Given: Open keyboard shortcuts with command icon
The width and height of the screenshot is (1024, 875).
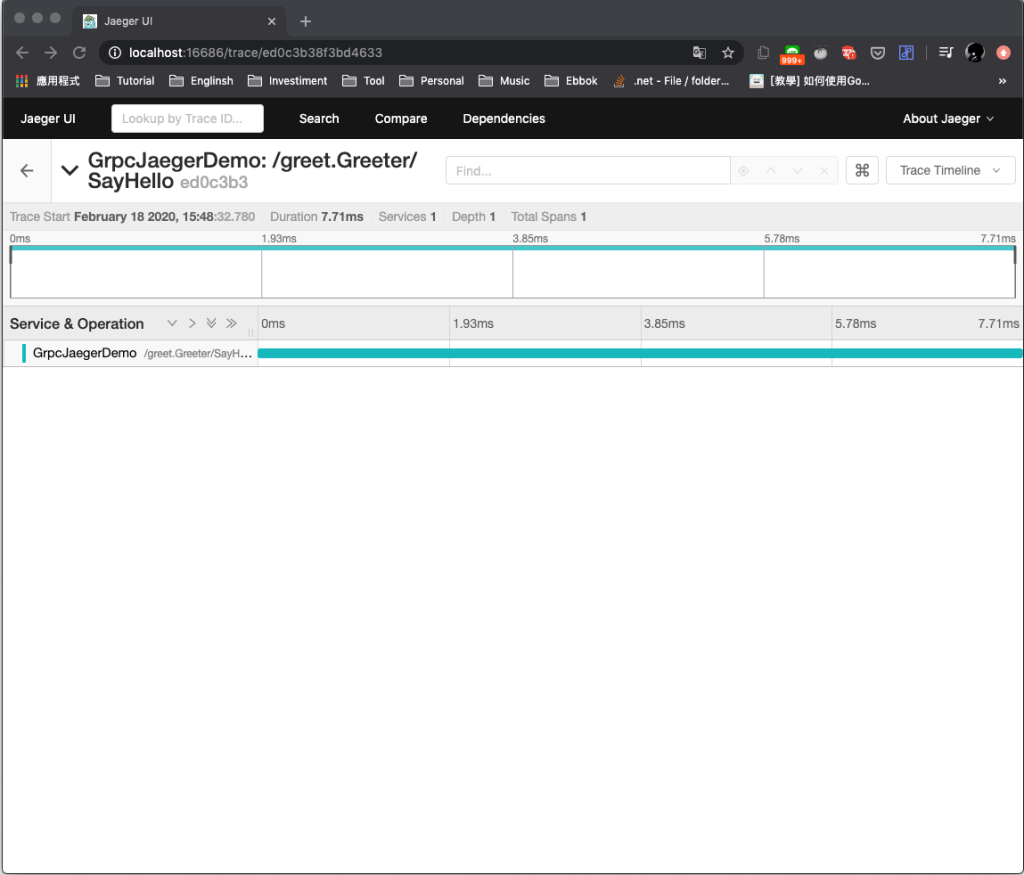Looking at the screenshot, I should pos(862,170).
